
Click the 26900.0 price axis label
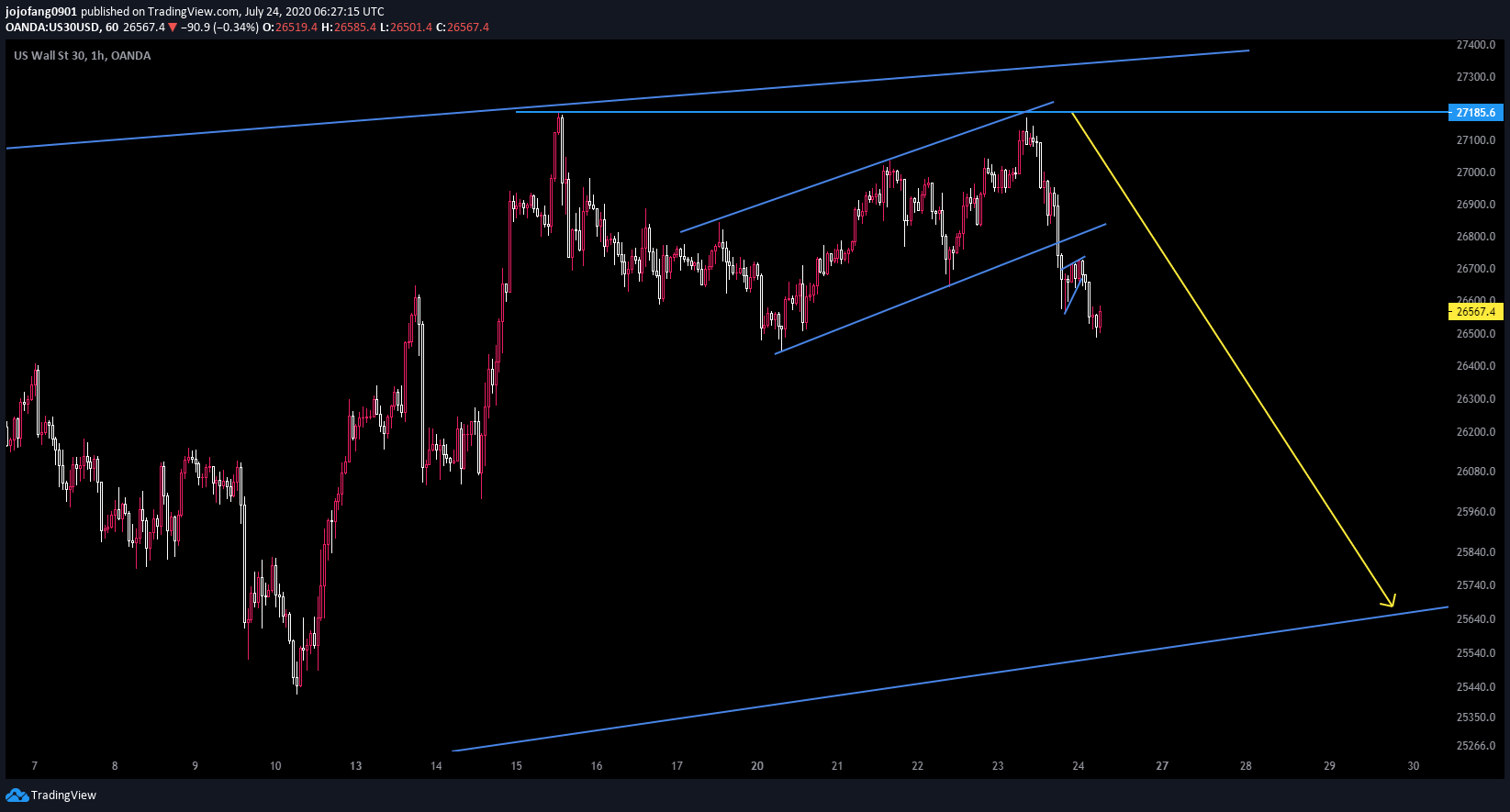pyautogui.click(x=1476, y=205)
